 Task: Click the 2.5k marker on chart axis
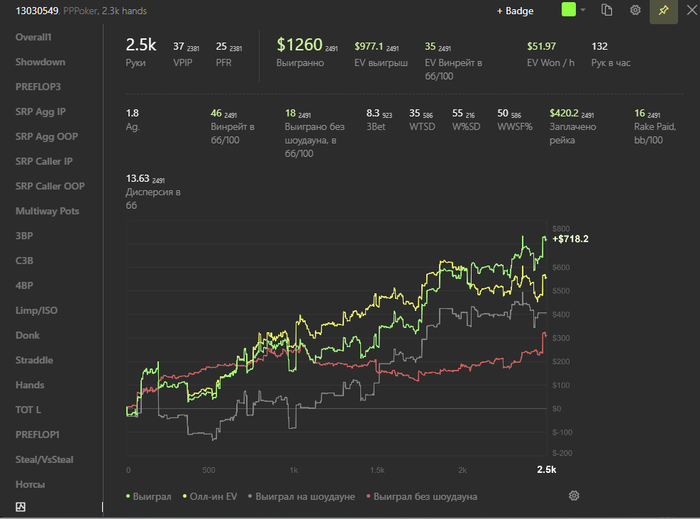[x=546, y=469]
